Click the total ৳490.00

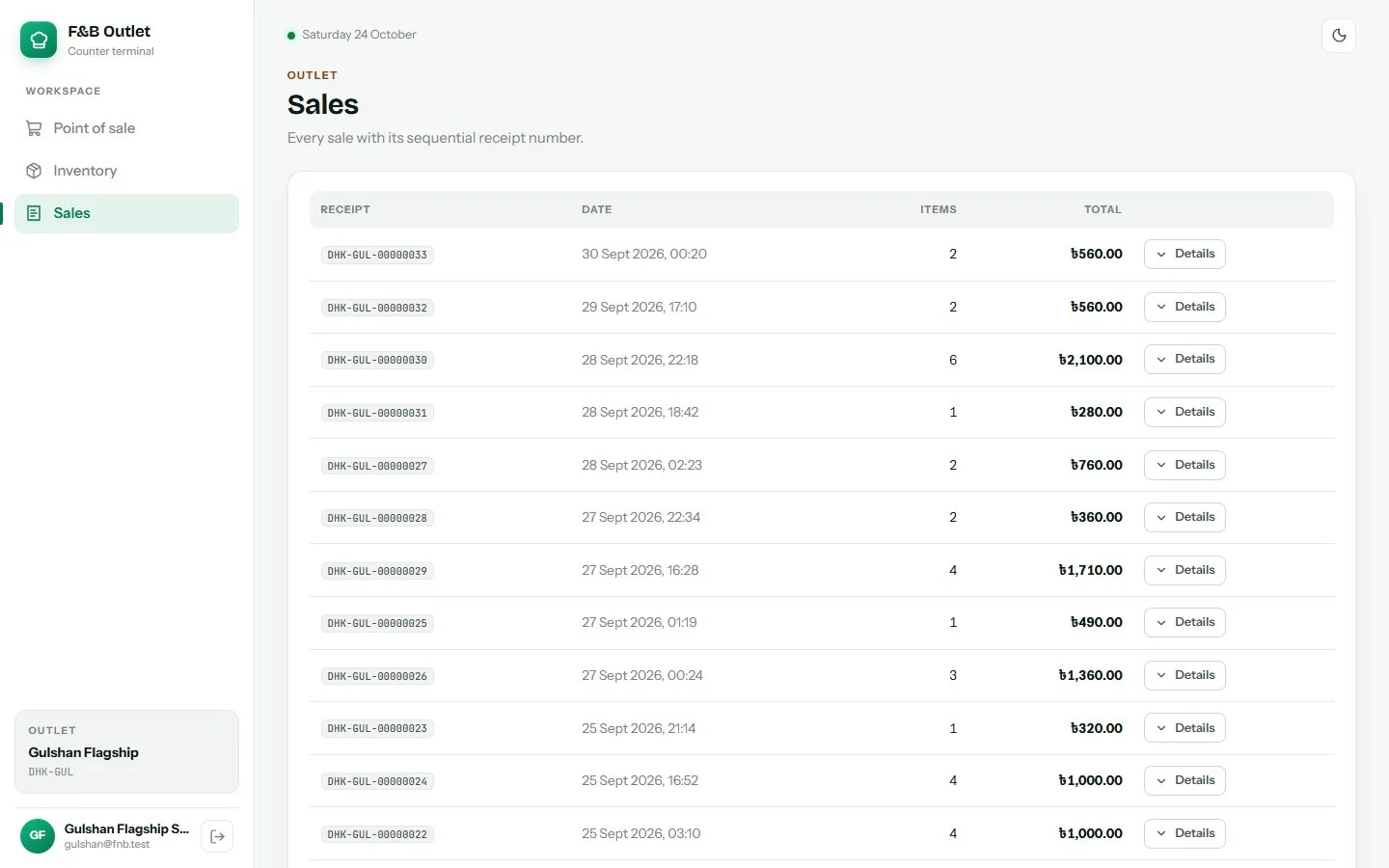[1097, 622]
